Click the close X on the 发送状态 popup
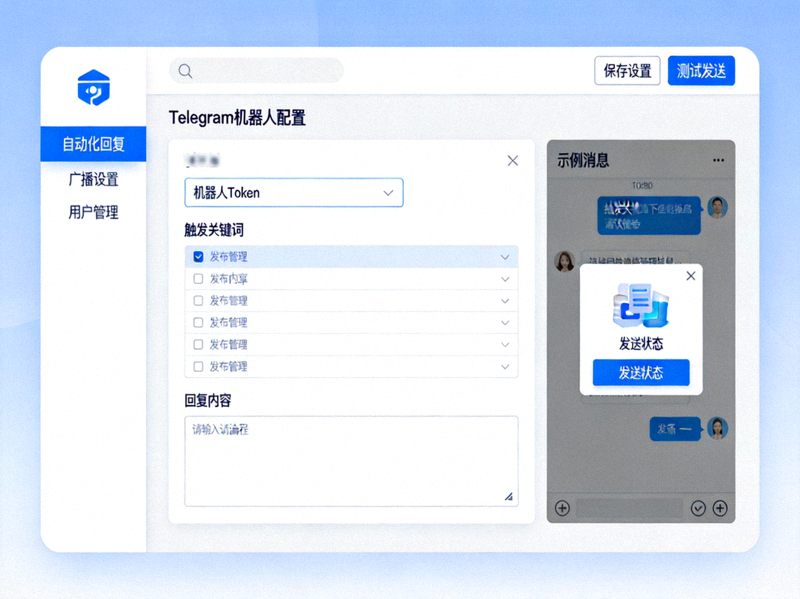Image resolution: width=800 pixels, height=599 pixels. 690,276
